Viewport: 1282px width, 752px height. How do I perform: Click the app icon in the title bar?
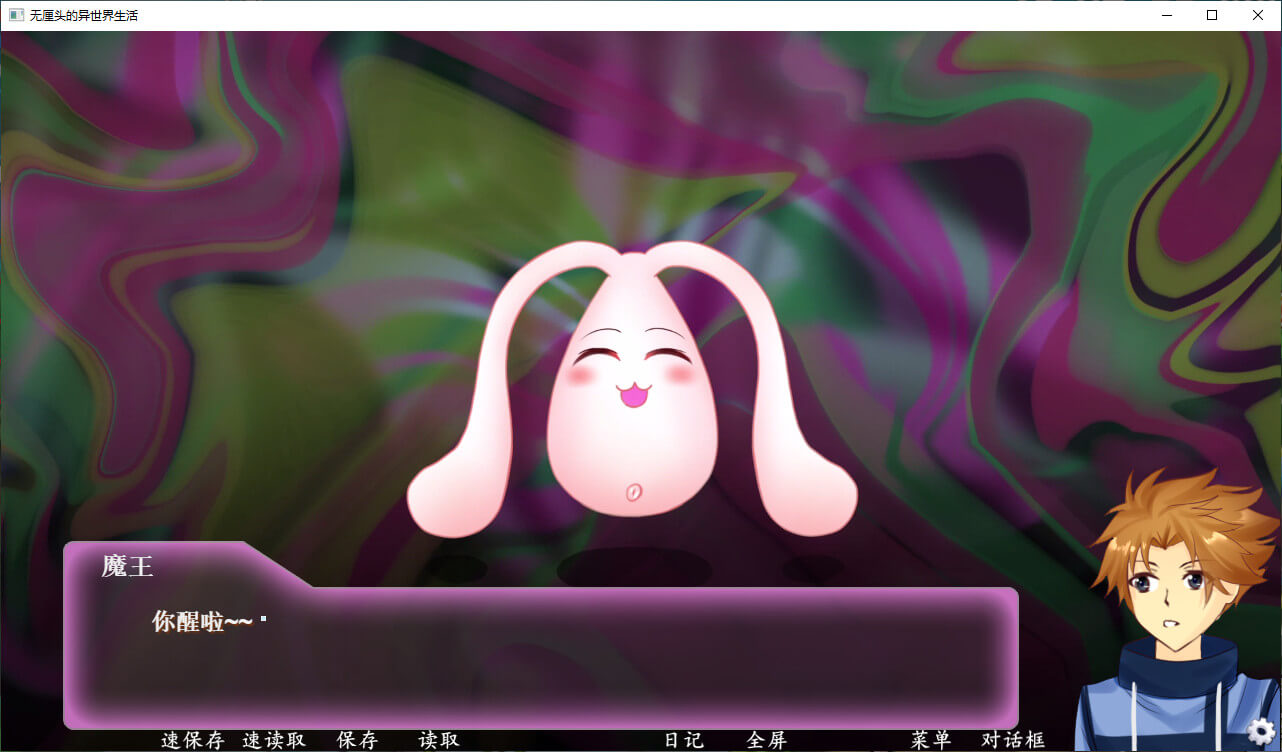click(16, 15)
